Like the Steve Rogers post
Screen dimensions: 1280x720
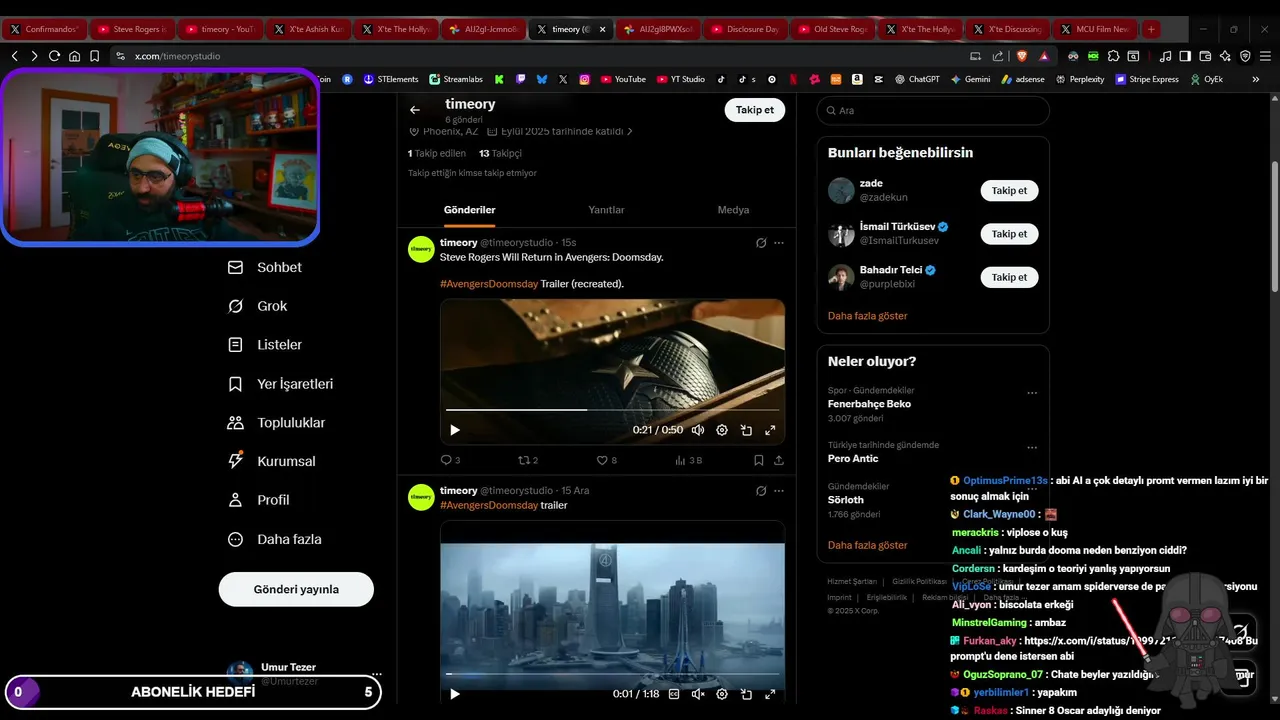click(606, 460)
